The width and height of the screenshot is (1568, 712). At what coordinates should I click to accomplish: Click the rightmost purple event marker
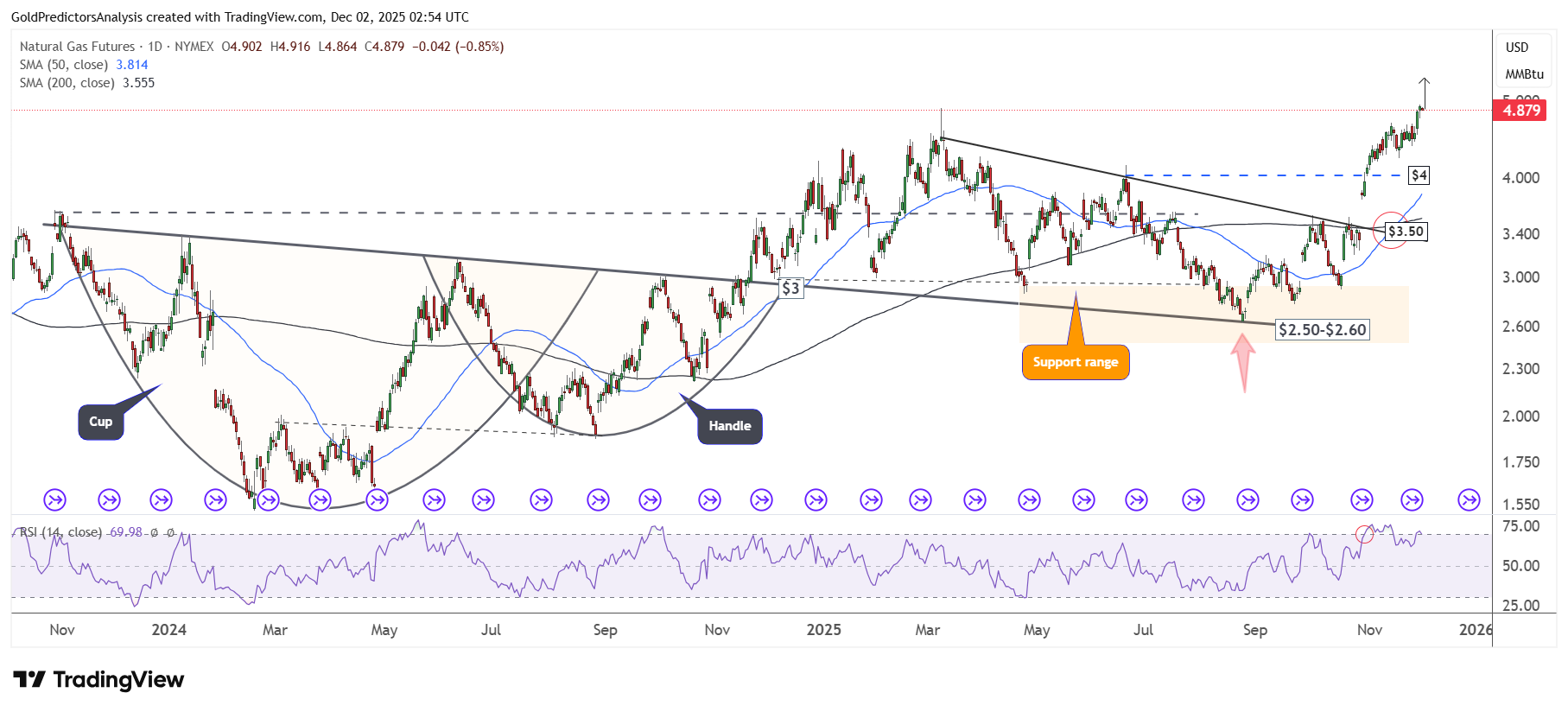coord(1468,499)
